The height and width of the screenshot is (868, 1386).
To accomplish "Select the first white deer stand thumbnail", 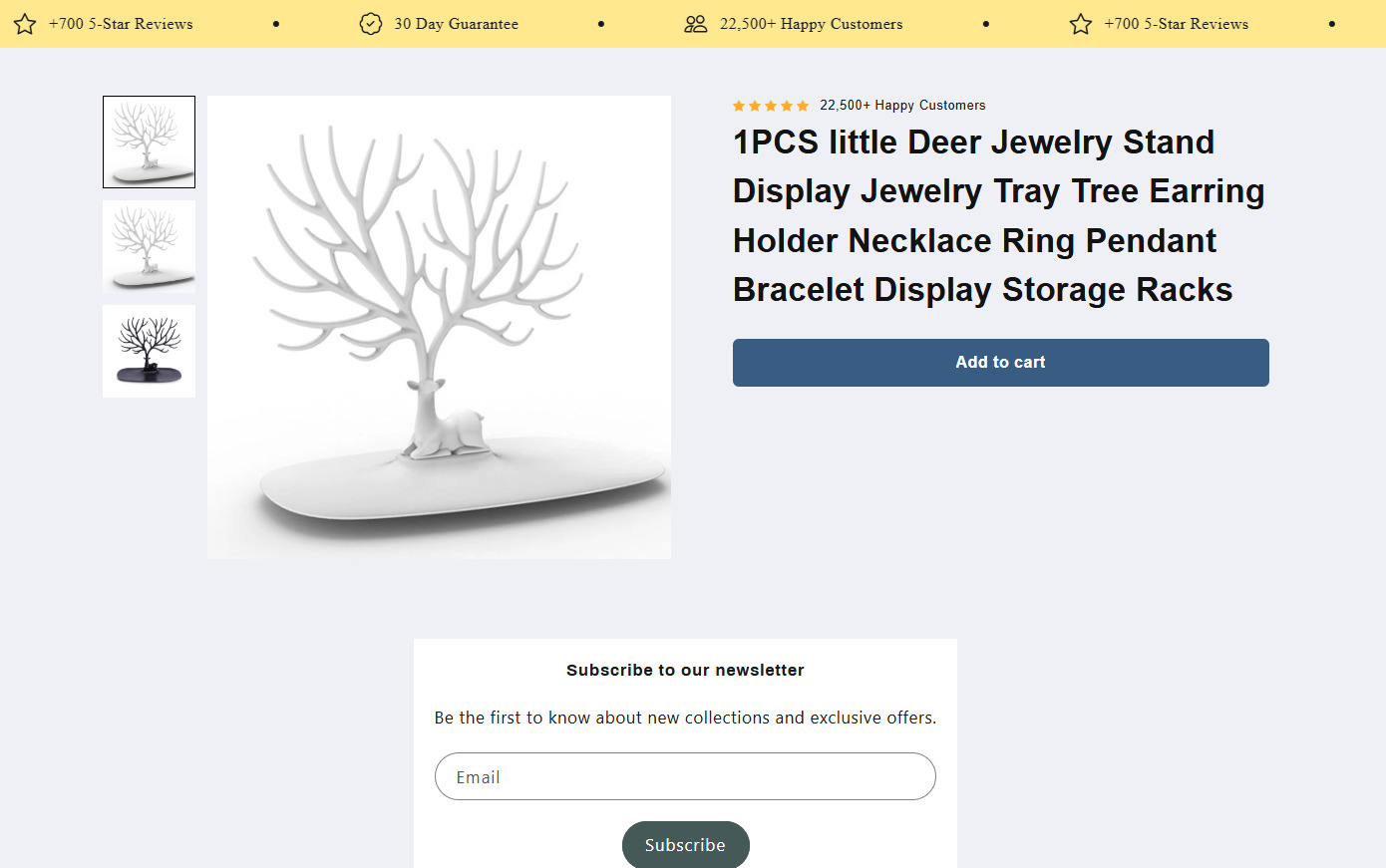I will click(x=149, y=142).
